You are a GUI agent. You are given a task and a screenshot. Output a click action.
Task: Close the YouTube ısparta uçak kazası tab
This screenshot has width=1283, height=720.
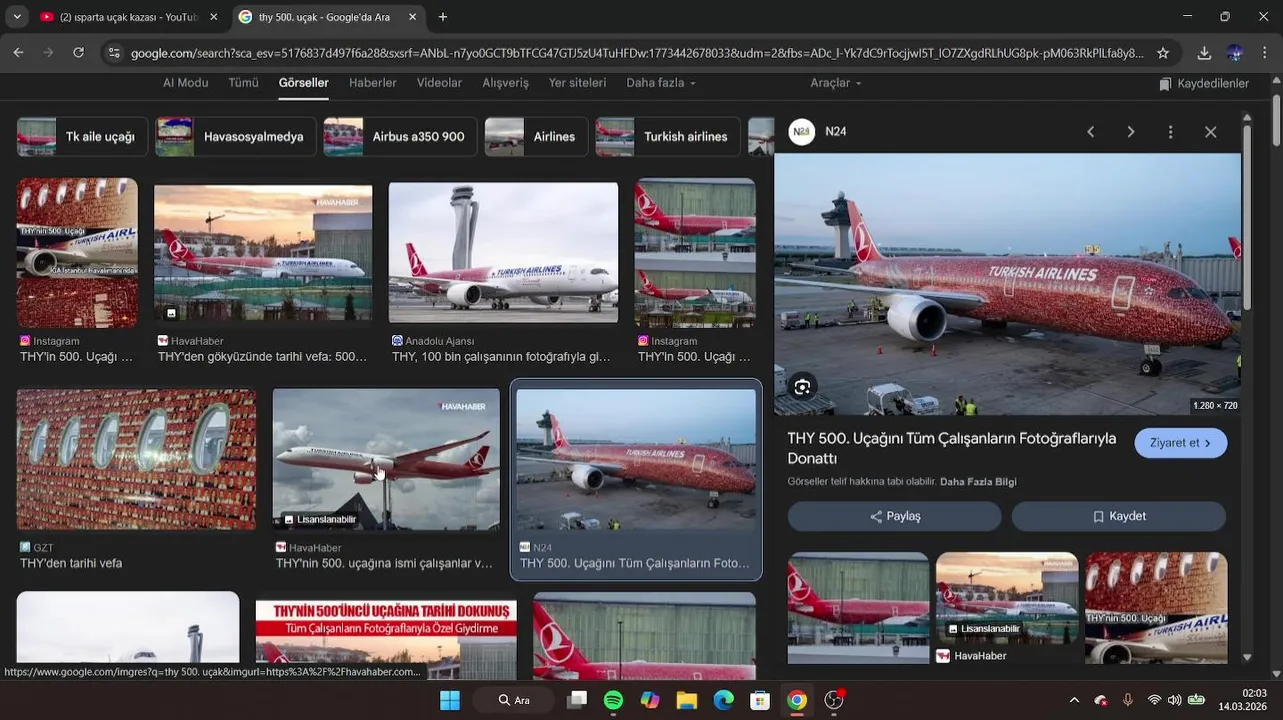pos(213,17)
